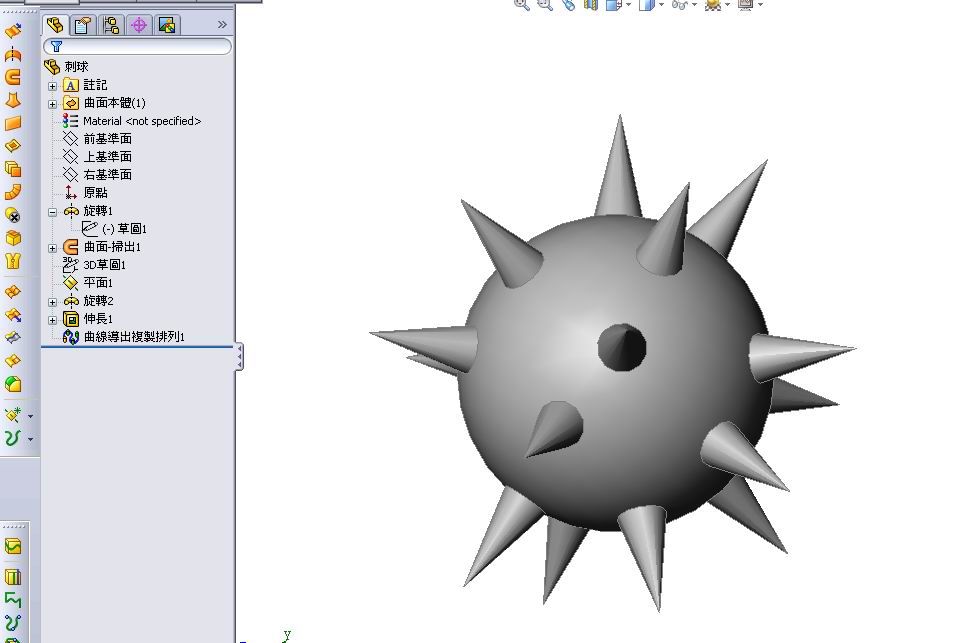The height and width of the screenshot is (643, 959).
Task: Click the filter funnel icon
Action: point(56,46)
